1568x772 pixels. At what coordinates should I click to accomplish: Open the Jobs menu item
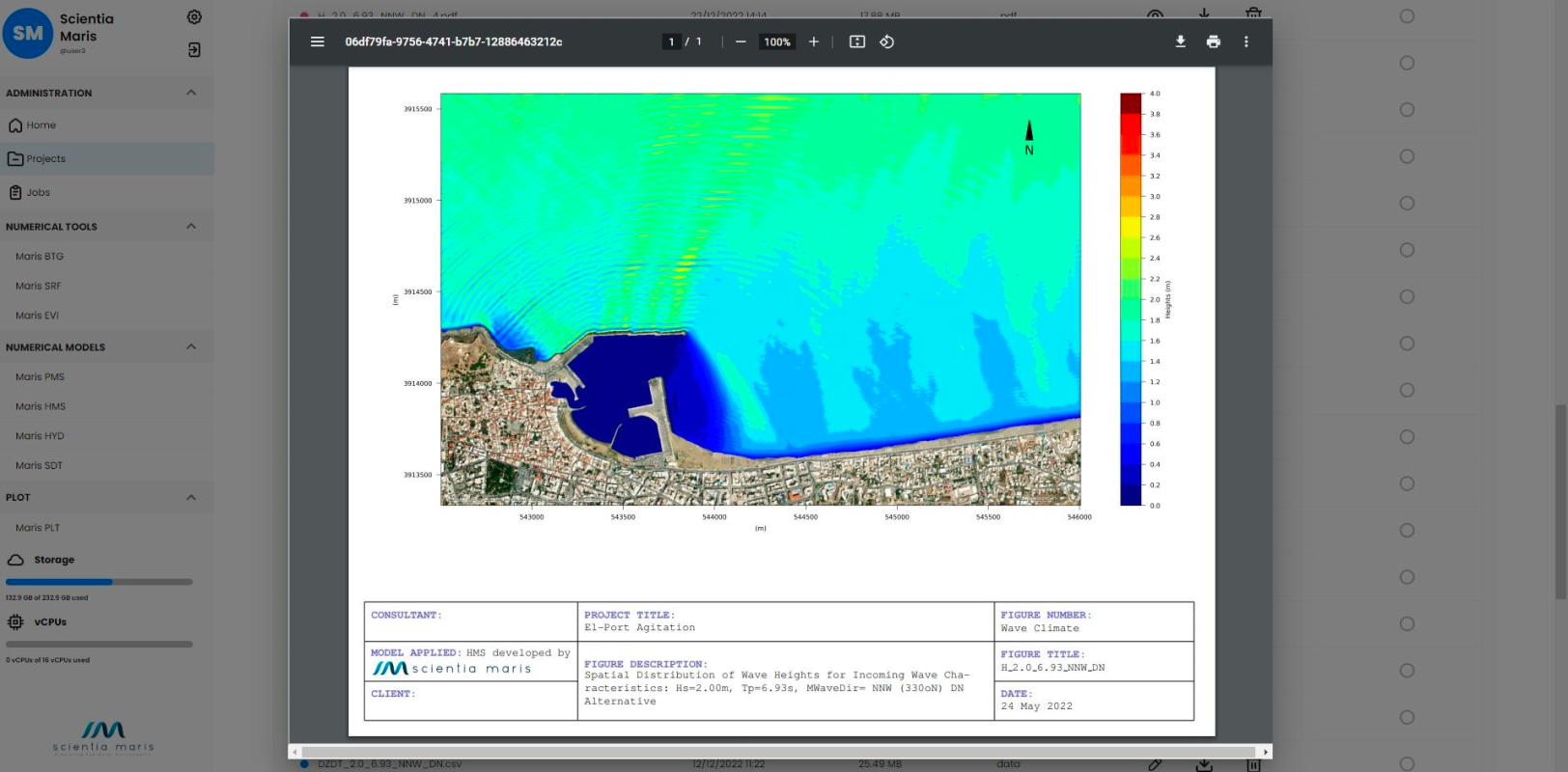pos(38,193)
